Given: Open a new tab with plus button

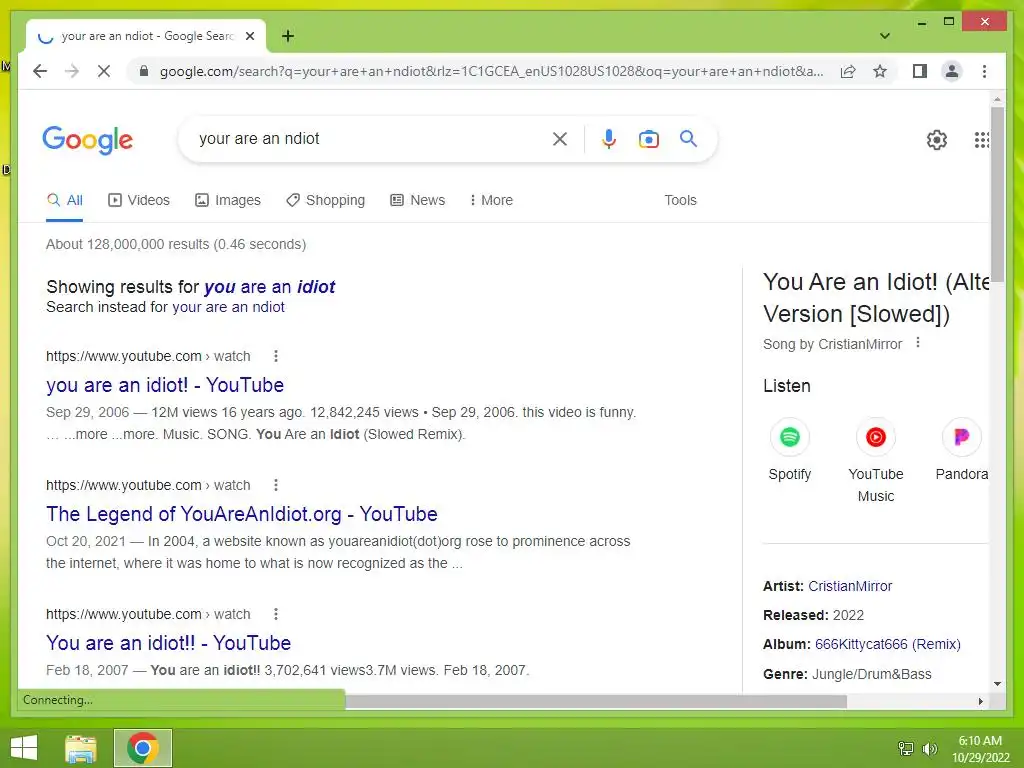Looking at the screenshot, I should (x=288, y=36).
